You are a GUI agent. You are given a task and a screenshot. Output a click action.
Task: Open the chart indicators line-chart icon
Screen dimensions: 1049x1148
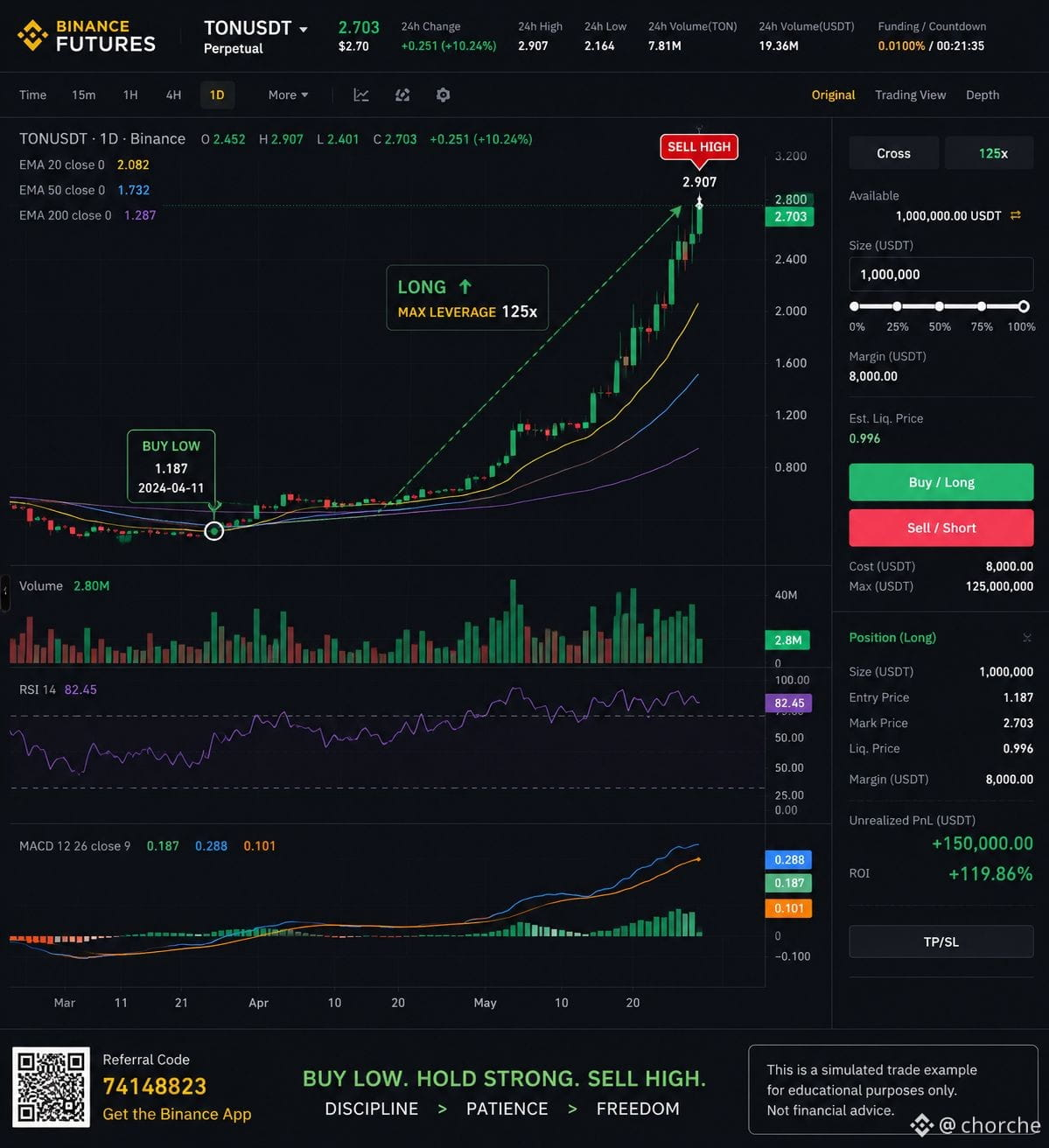click(x=360, y=94)
